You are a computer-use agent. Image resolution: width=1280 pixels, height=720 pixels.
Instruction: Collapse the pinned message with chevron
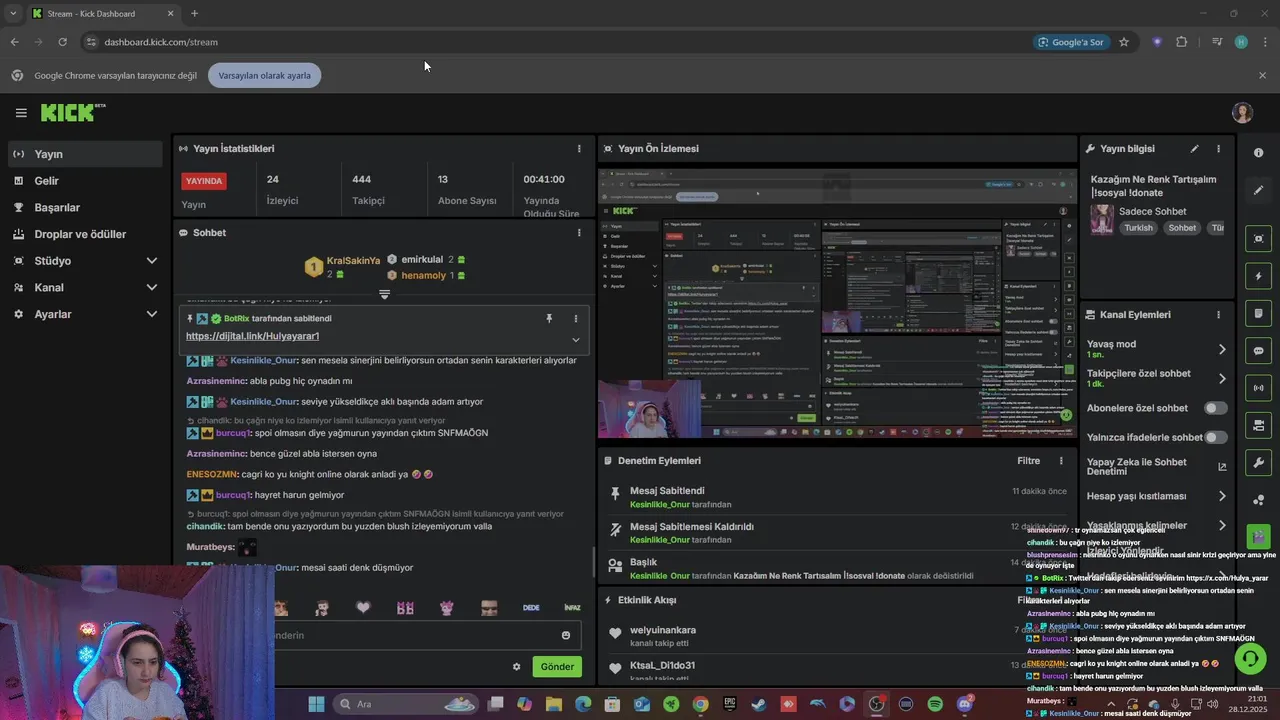(575, 340)
